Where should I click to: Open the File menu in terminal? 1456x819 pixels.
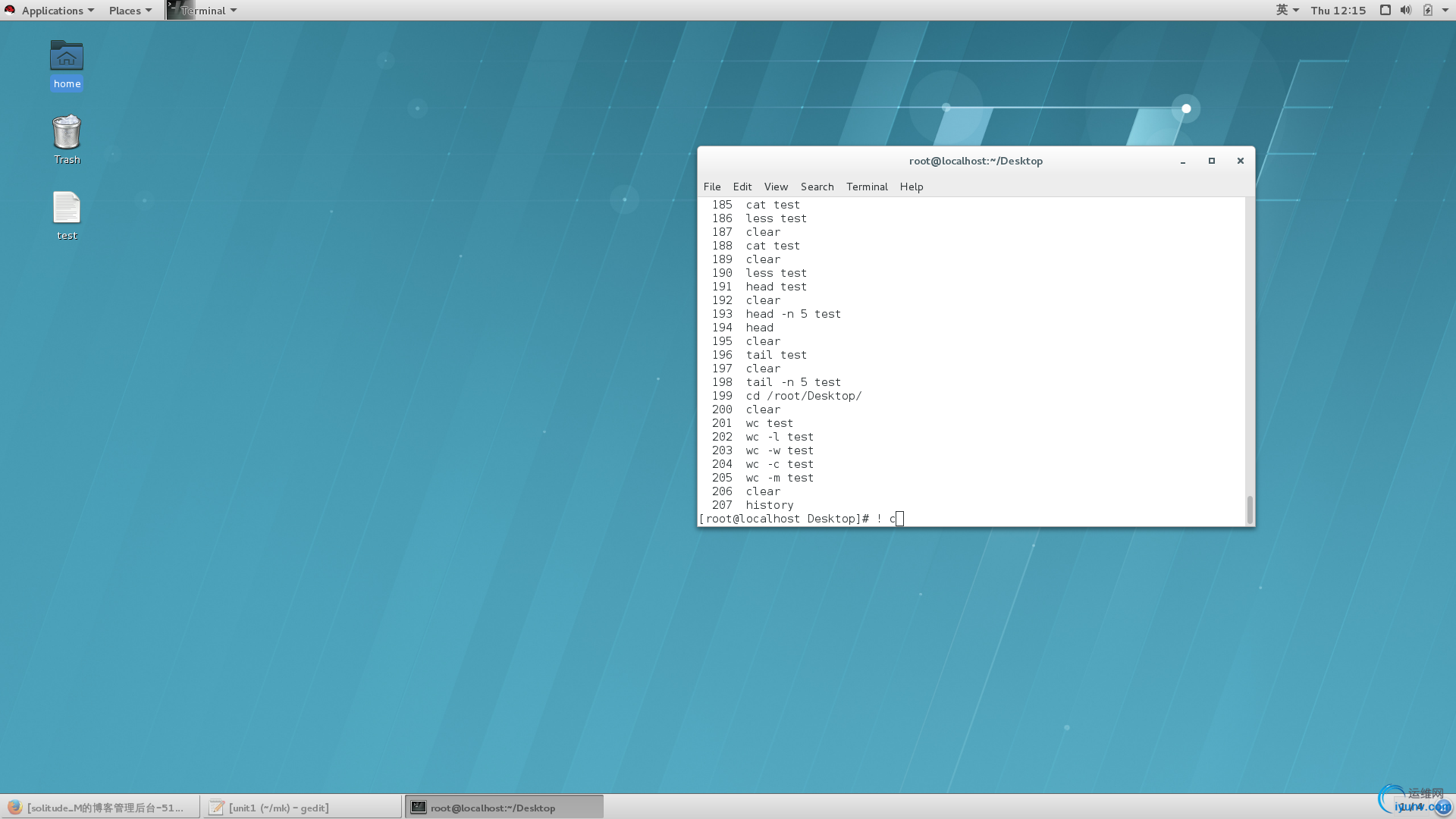(712, 187)
